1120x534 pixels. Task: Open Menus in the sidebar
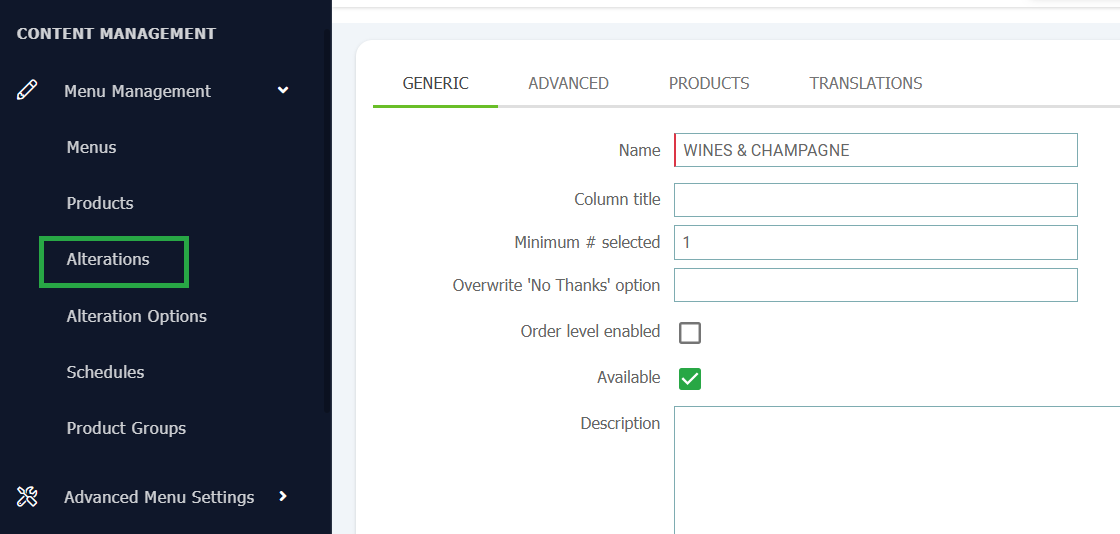click(91, 147)
